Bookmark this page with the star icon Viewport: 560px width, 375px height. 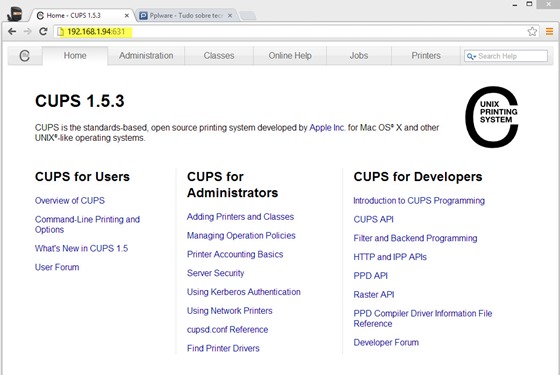click(532, 31)
